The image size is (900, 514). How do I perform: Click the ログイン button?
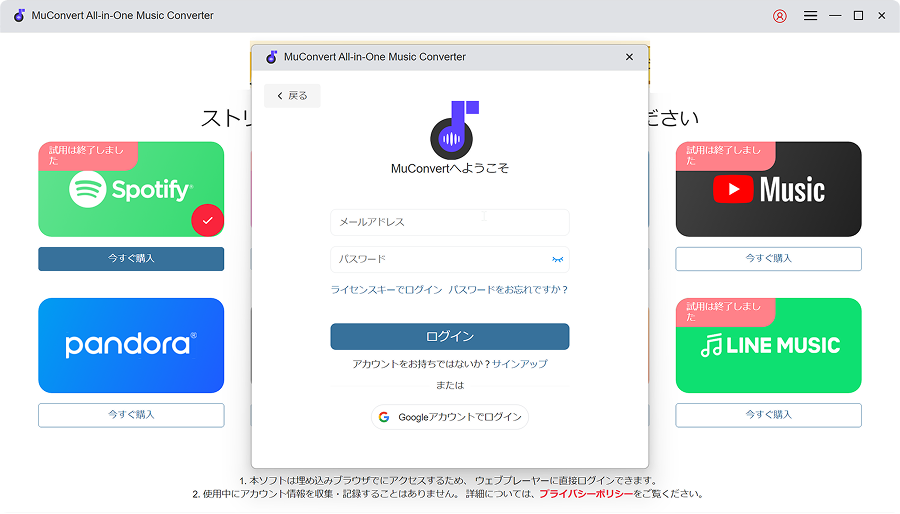(x=449, y=337)
